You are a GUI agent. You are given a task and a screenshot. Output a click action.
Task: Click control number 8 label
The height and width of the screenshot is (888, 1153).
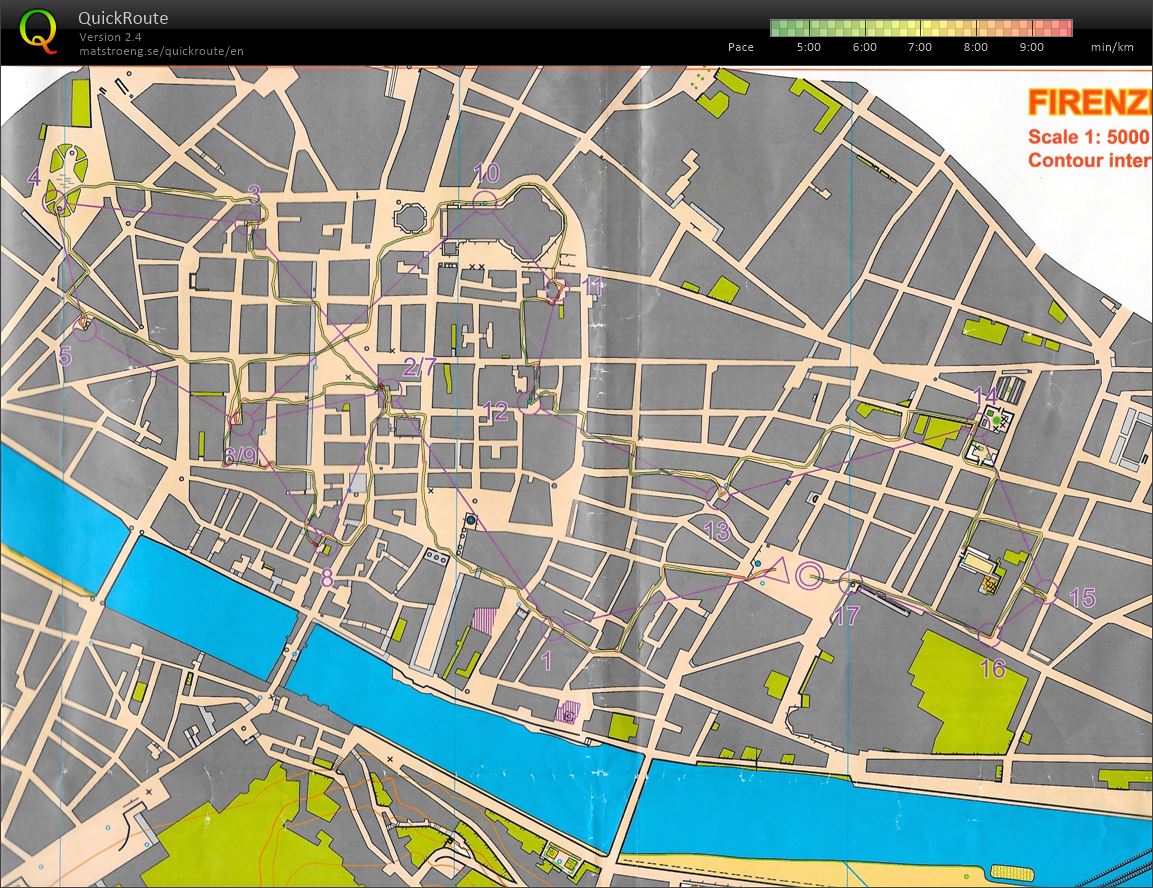click(x=326, y=578)
